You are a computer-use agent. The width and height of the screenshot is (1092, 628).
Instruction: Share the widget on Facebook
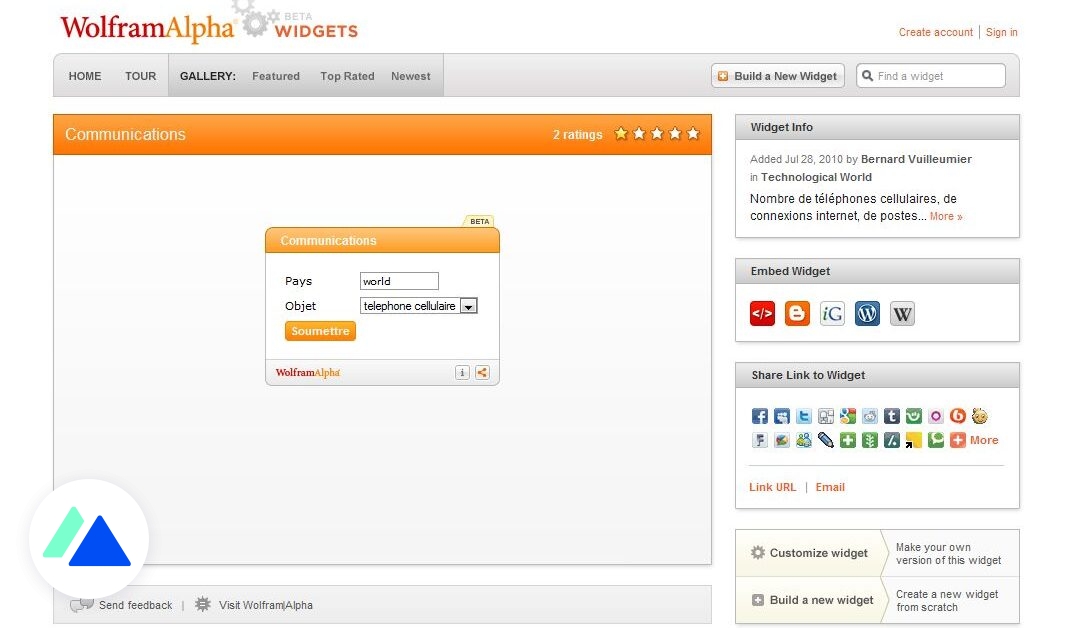[760, 416]
